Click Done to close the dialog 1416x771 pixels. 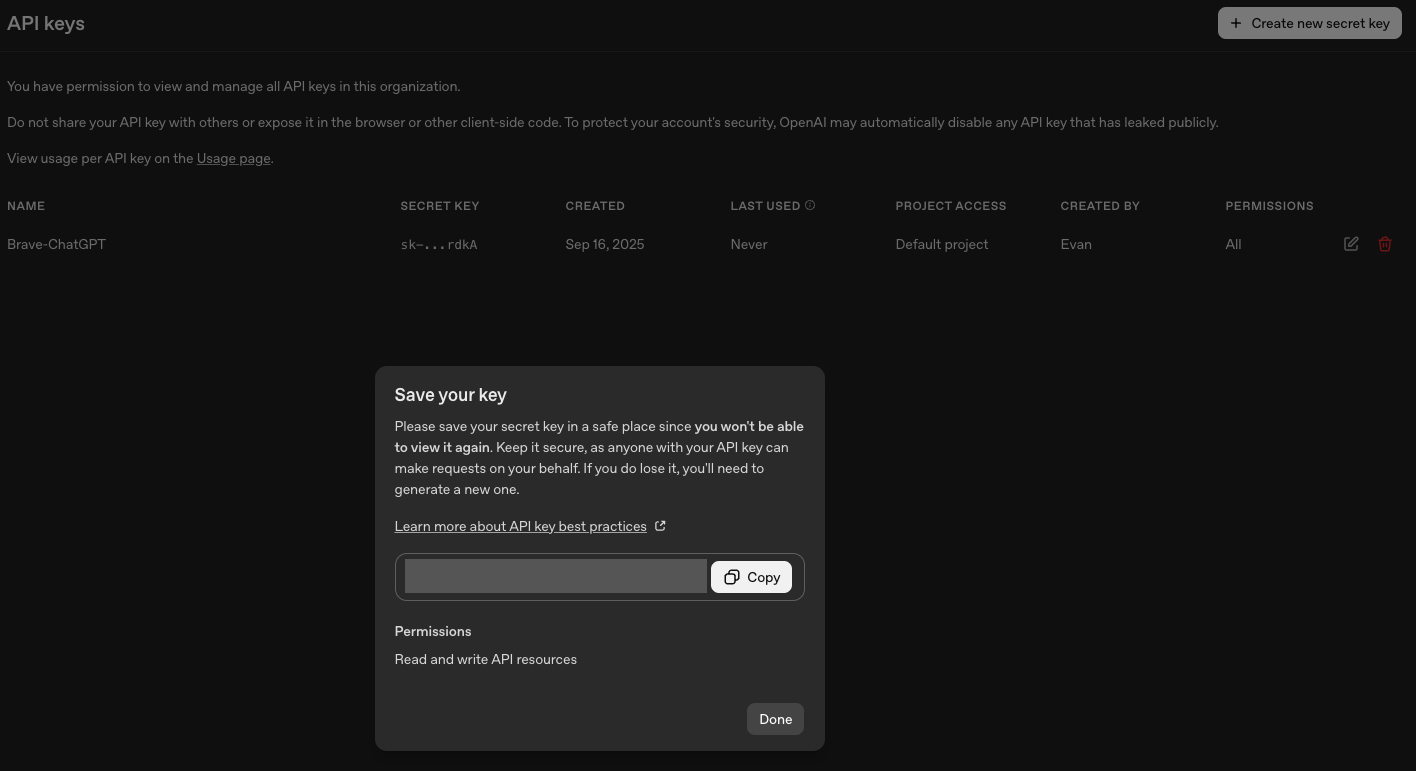pyautogui.click(x=775, y=719)
